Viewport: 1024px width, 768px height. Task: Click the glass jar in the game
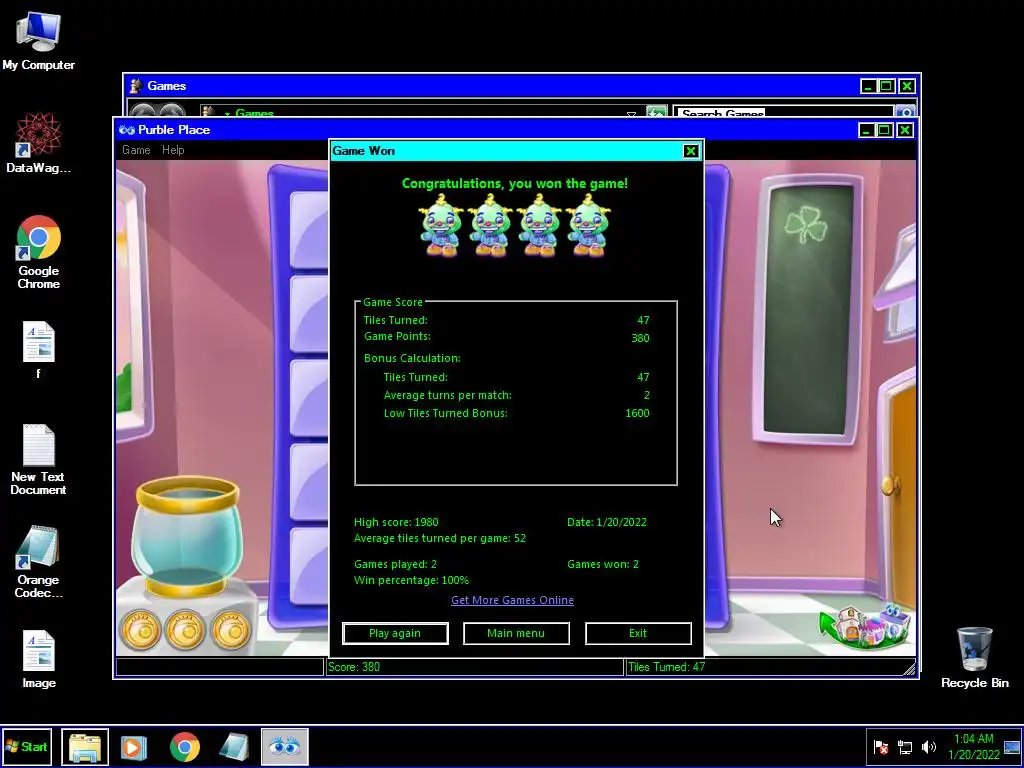coord(187,536)
